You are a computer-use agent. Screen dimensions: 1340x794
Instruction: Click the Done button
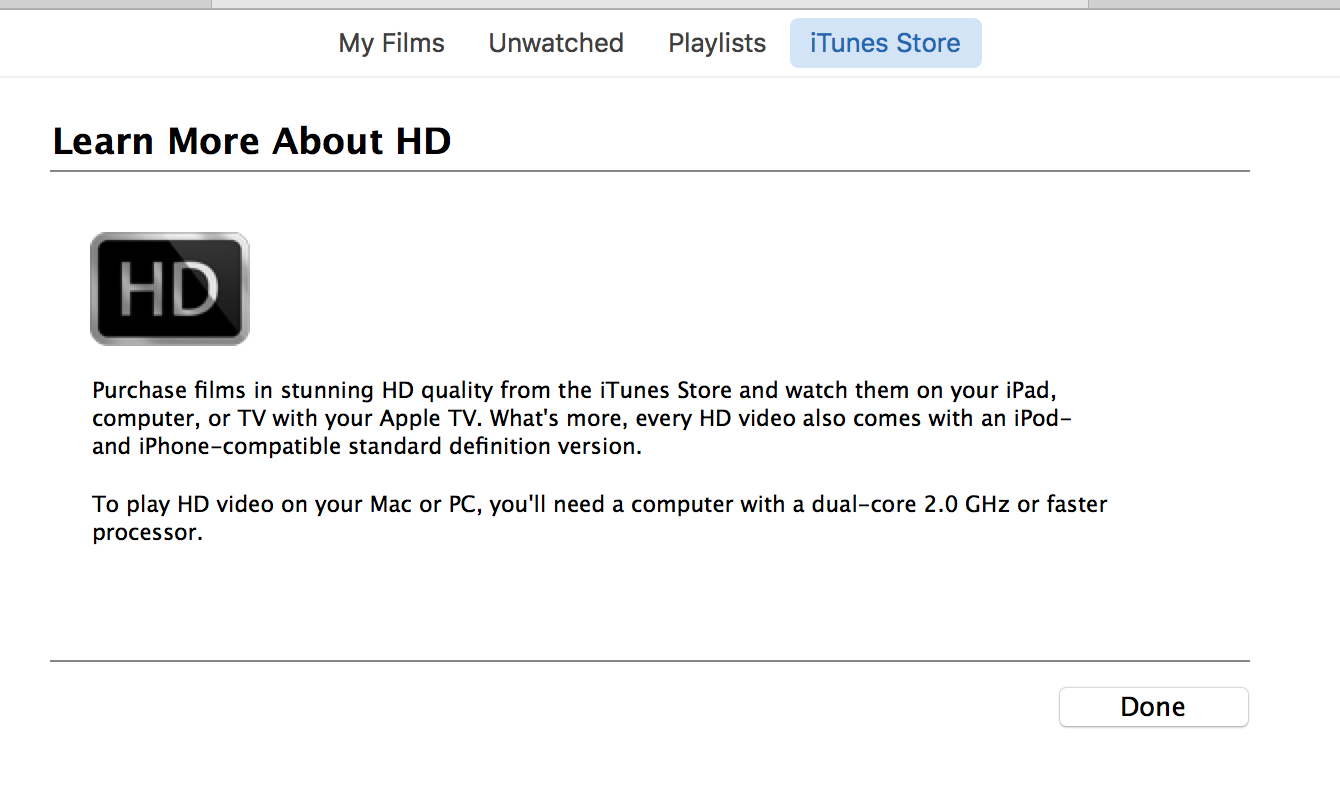coord(1153,707)
